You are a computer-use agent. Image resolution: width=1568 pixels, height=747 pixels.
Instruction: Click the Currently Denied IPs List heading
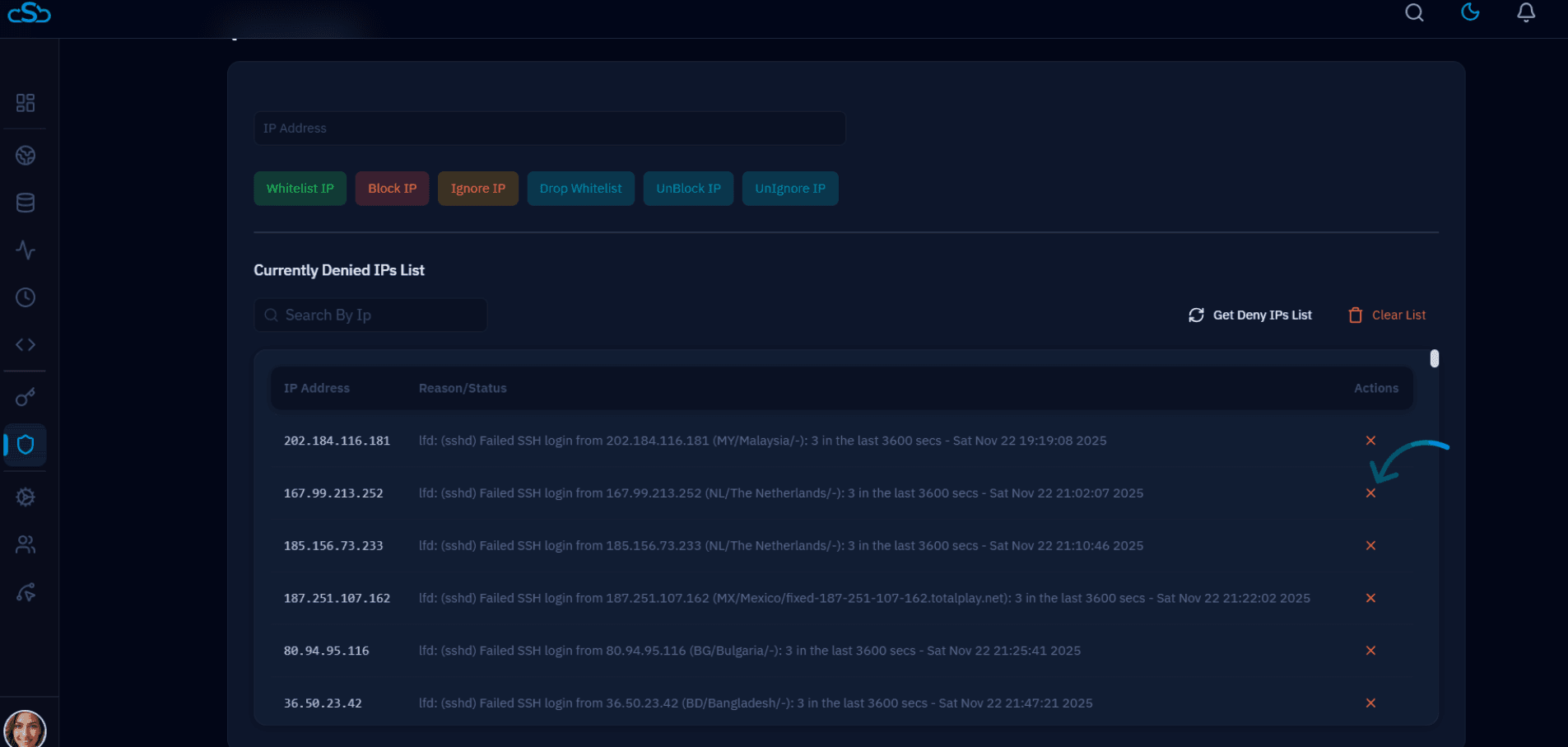pyautogui.click(x=339, y=270)
